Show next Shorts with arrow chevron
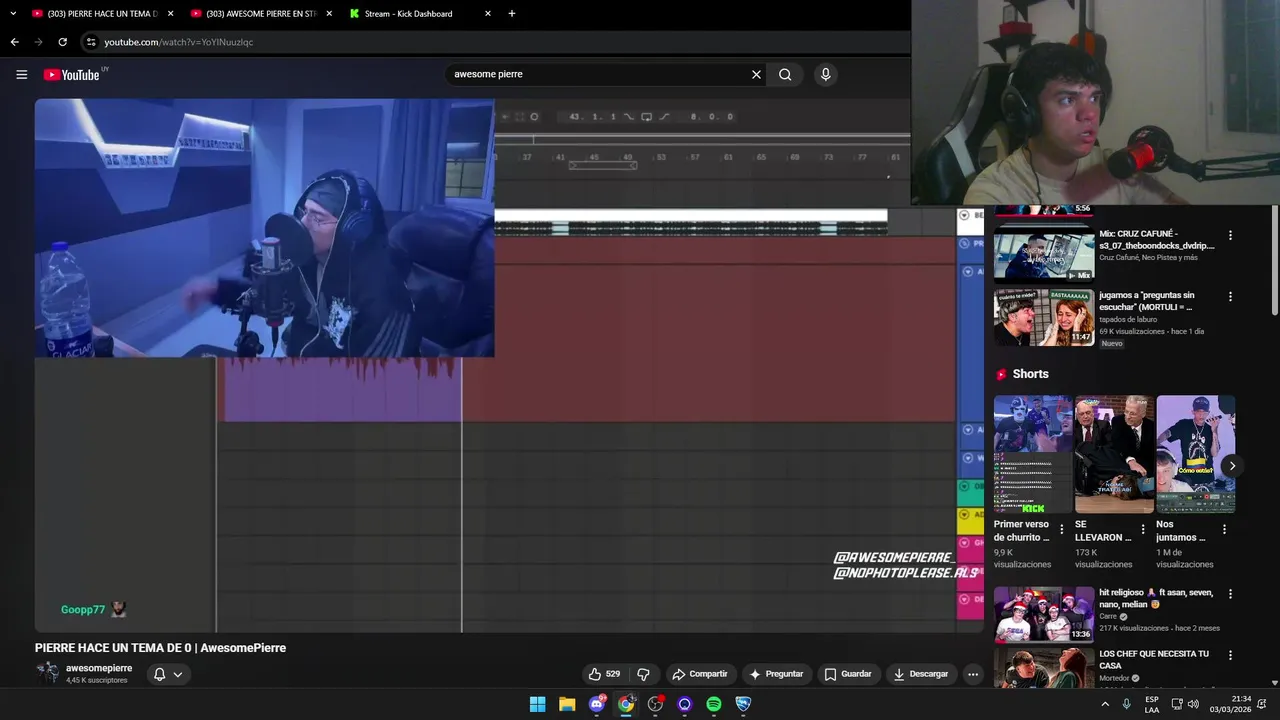Viewport: 1280px width, 720px height. (x=1232, y=466)
